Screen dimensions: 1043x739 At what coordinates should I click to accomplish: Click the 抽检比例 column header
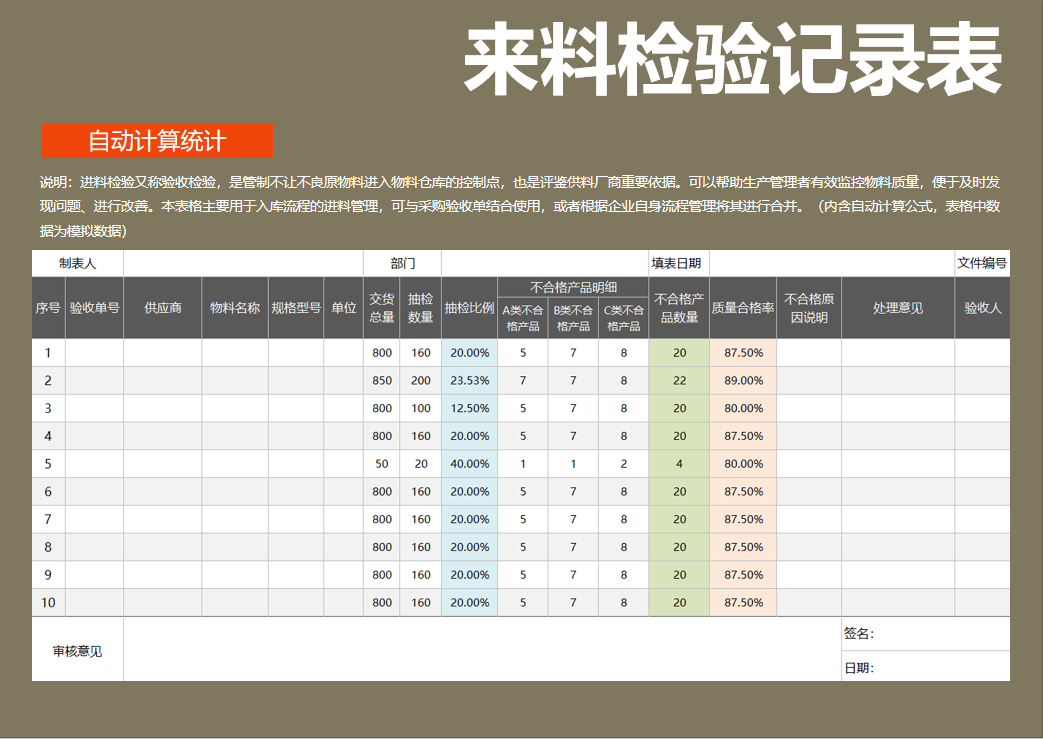pyautogui.click(x=469, y=308)
